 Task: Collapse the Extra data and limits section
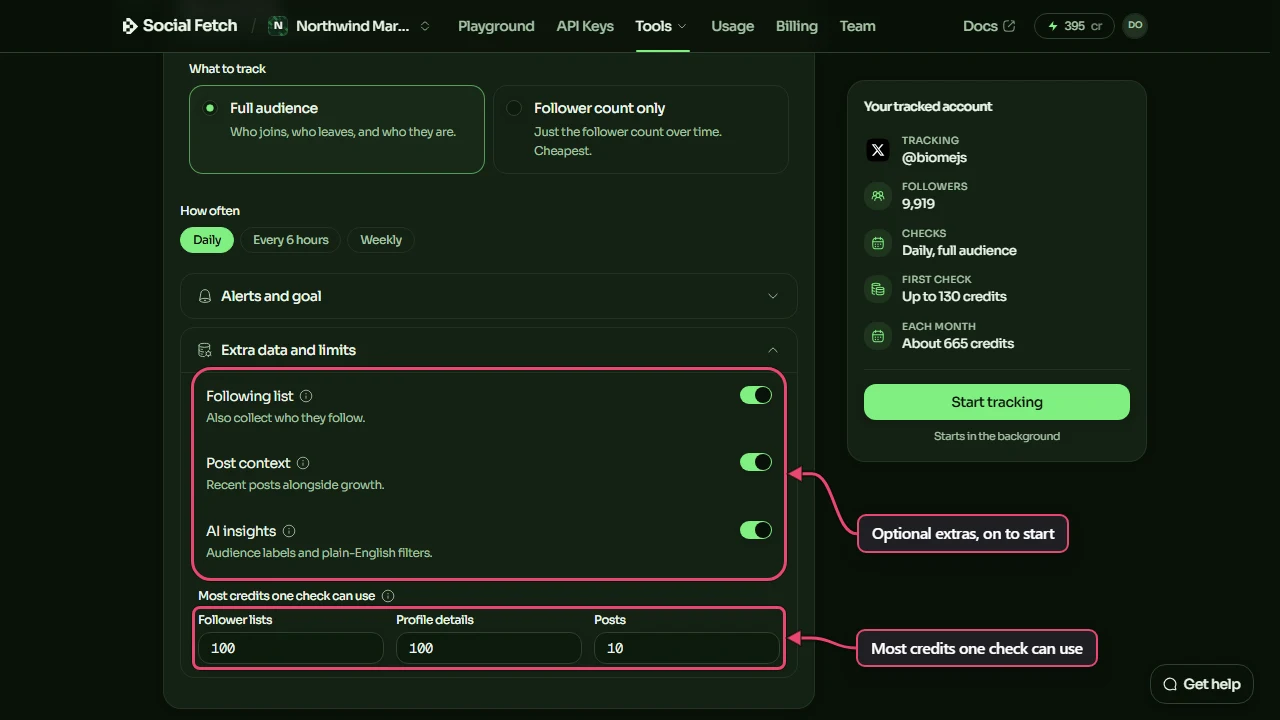489,350
